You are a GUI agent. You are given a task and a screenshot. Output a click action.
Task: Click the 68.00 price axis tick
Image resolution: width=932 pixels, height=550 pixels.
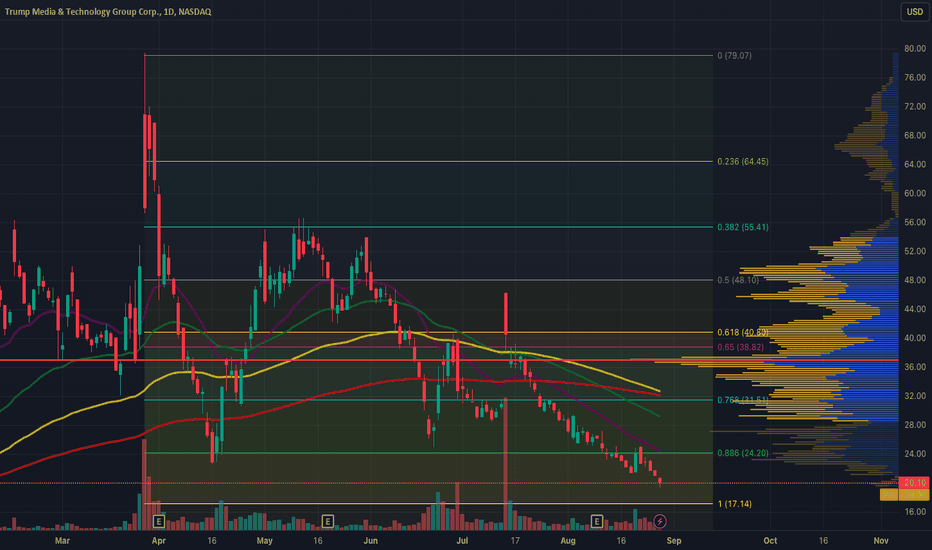[915, 136]
